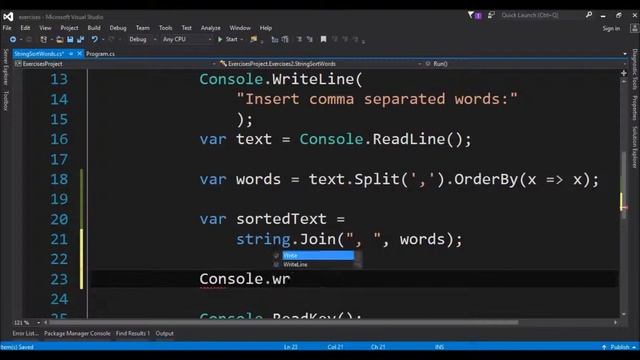
Task: Switch to the Program.cs tab
Action: click(x=100, y=54)
